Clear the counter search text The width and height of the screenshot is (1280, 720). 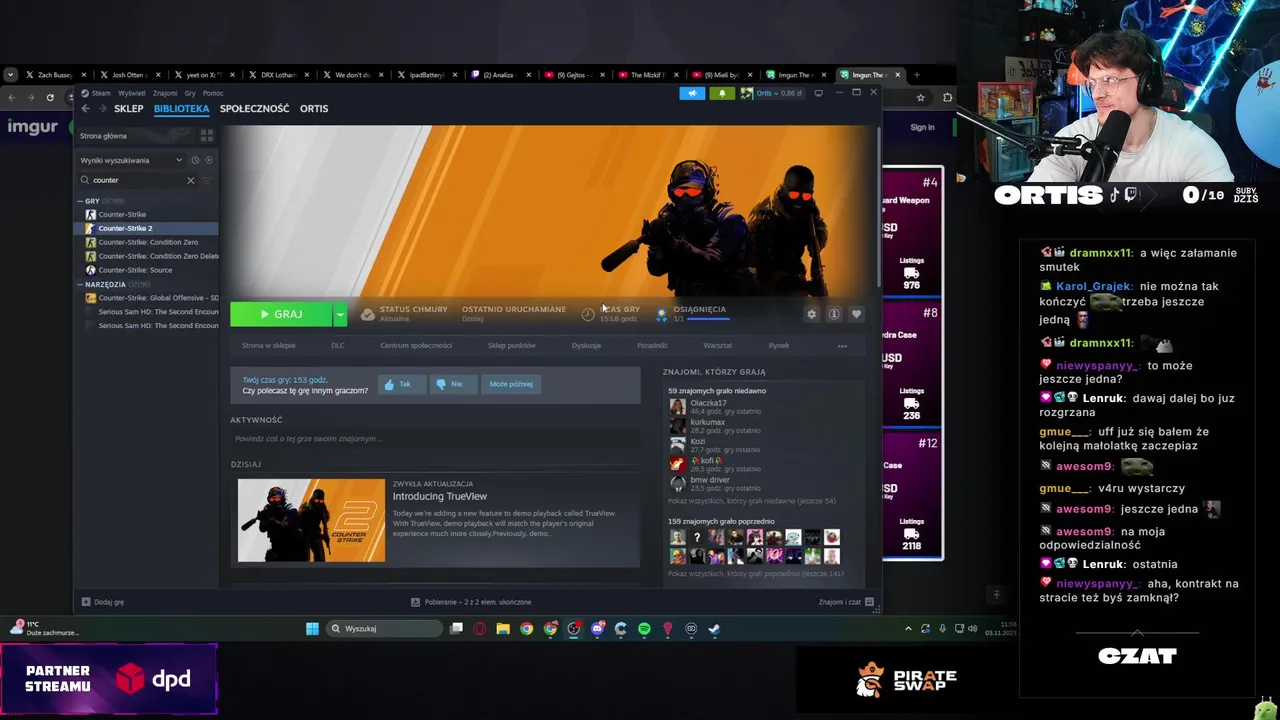(x=190, y=180)
